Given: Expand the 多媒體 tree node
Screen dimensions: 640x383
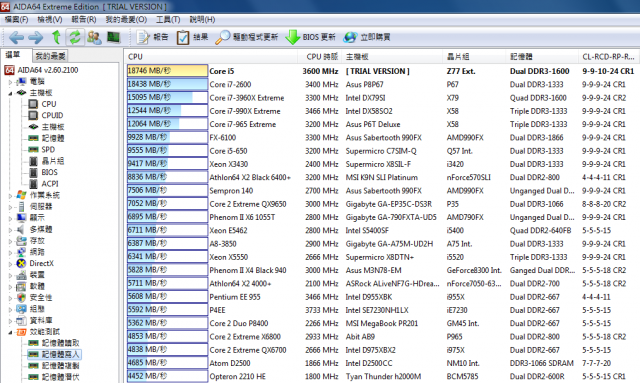Looking at the screenshot, I should (11, 229).
